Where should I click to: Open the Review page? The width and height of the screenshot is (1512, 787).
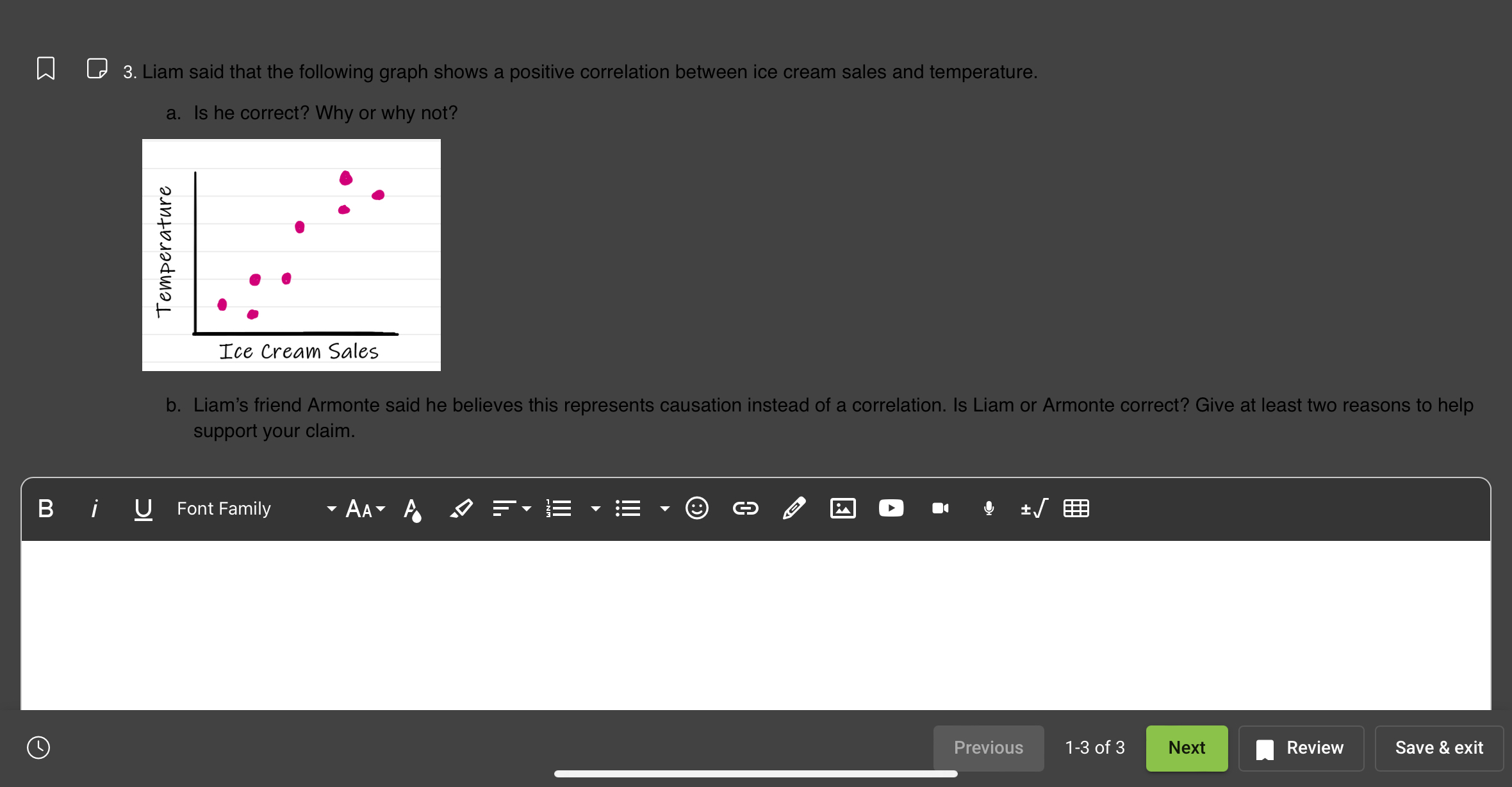pyautogui.click(x=1301, y=748)
